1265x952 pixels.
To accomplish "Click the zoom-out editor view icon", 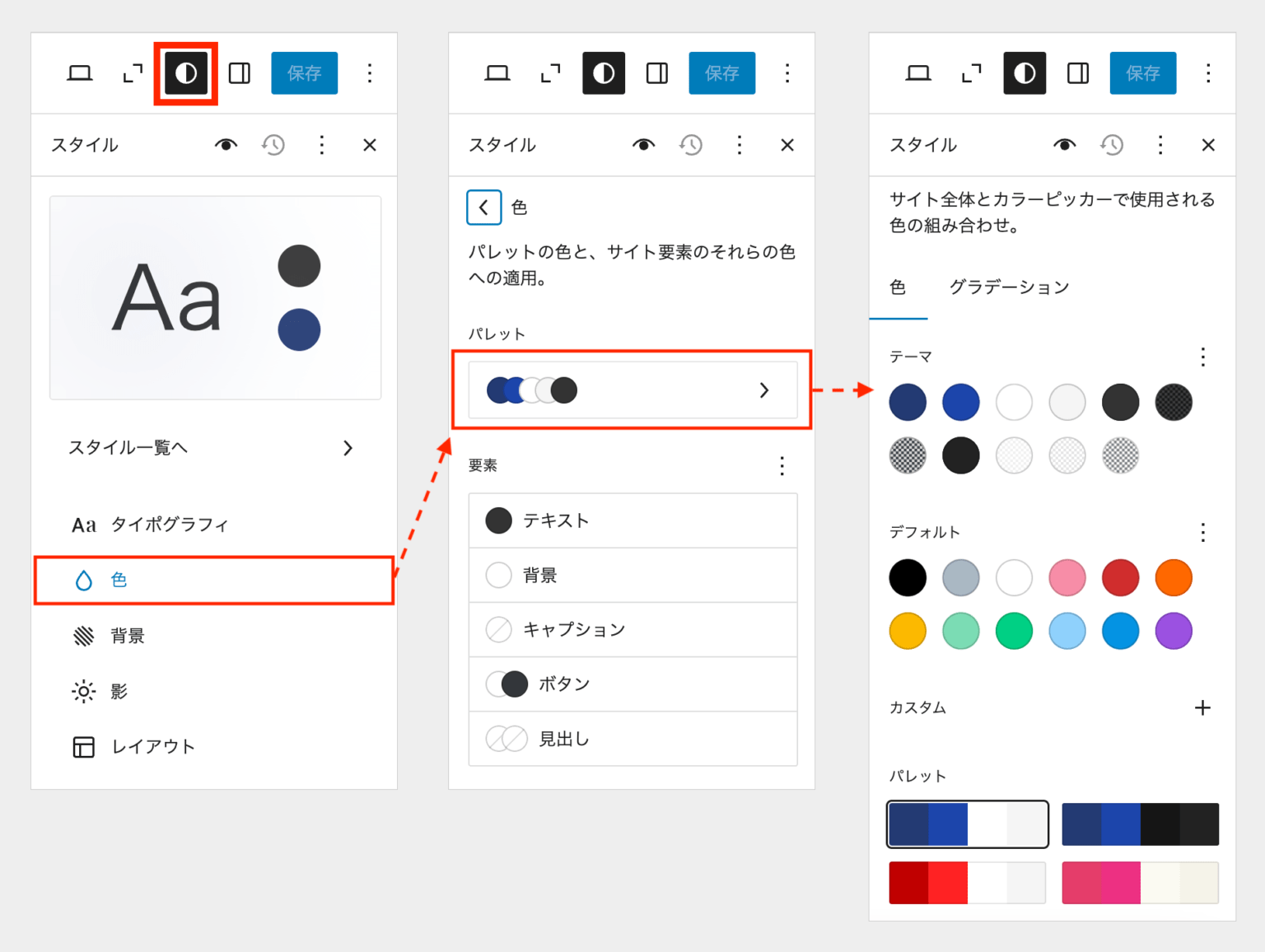I will pyautogui.click(x=131, y=72).
